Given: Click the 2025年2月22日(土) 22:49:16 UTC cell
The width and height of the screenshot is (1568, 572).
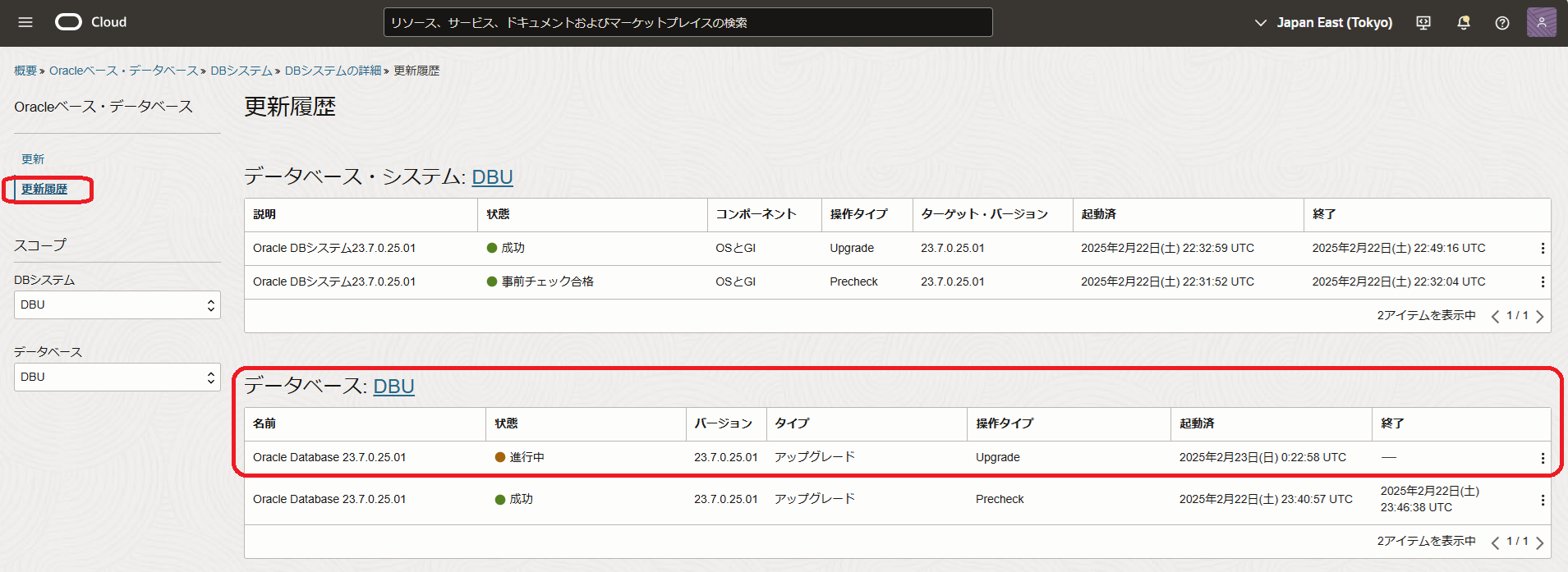Looking at the screenshot, I should [1399, 248].
